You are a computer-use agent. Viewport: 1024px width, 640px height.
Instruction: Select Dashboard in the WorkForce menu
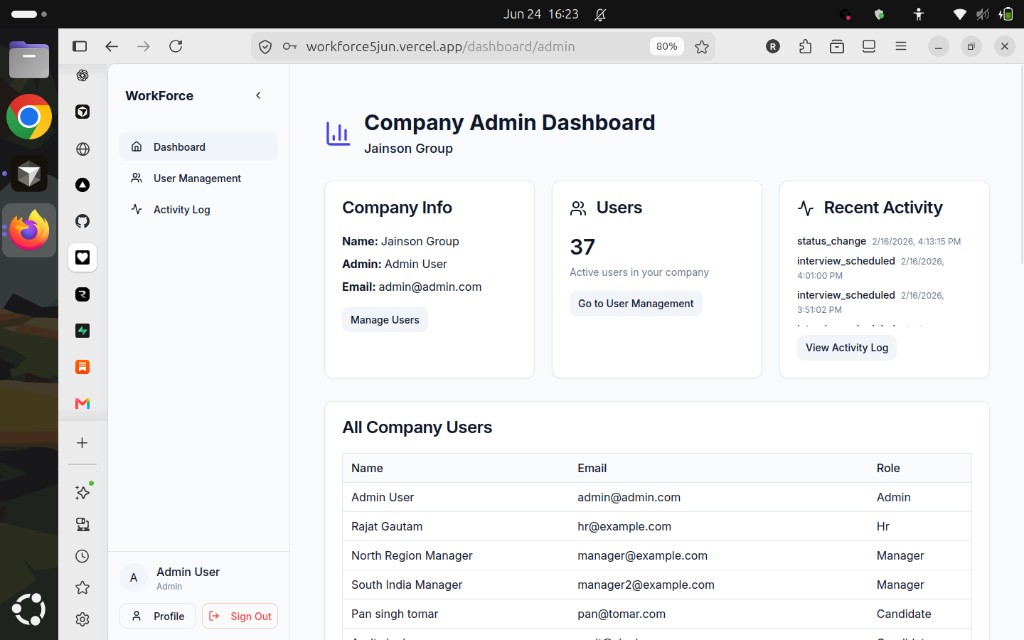[199, 147]
